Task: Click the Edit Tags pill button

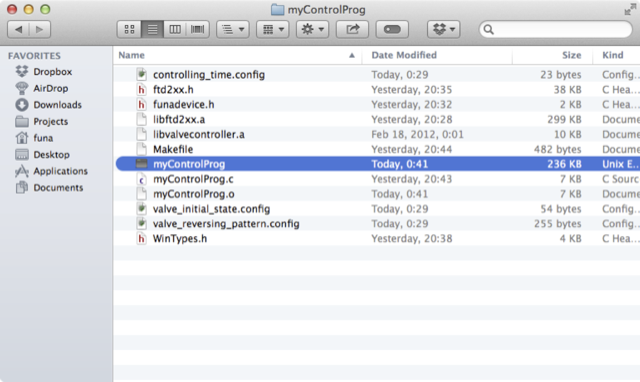Action: [x=392, y=29]
